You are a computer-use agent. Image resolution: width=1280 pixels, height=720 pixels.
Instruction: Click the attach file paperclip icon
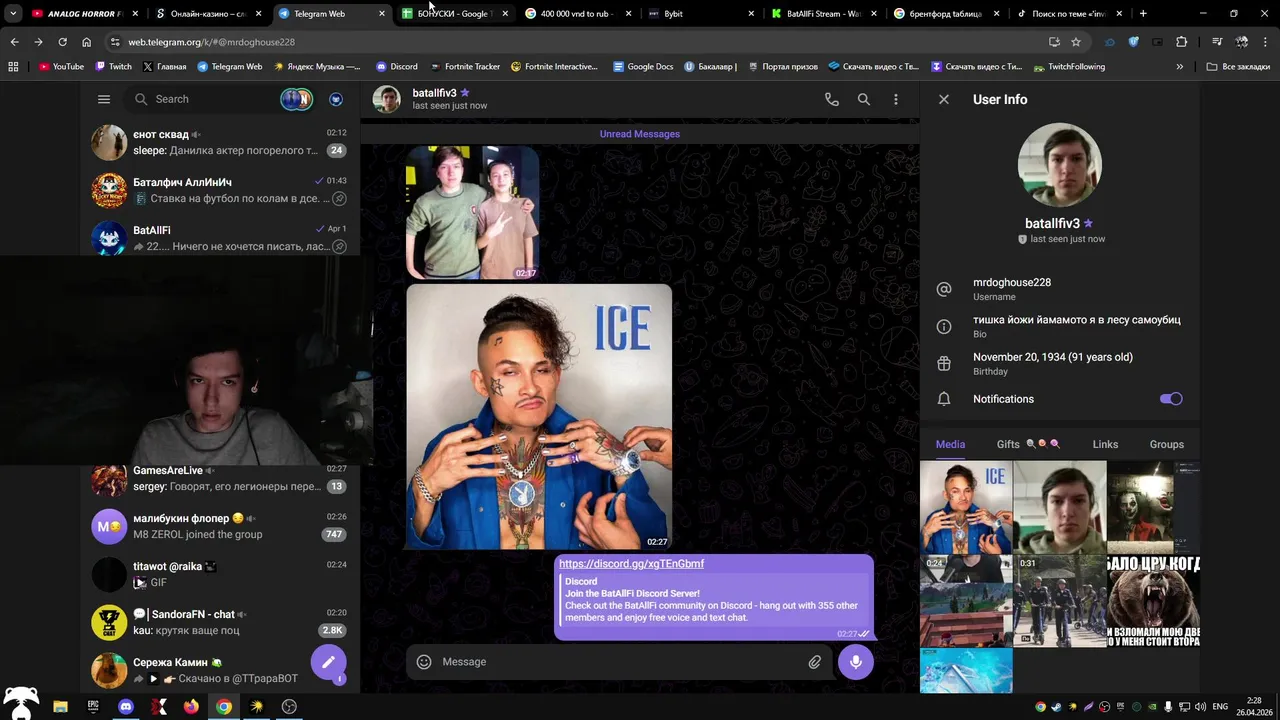click(815, 662)
